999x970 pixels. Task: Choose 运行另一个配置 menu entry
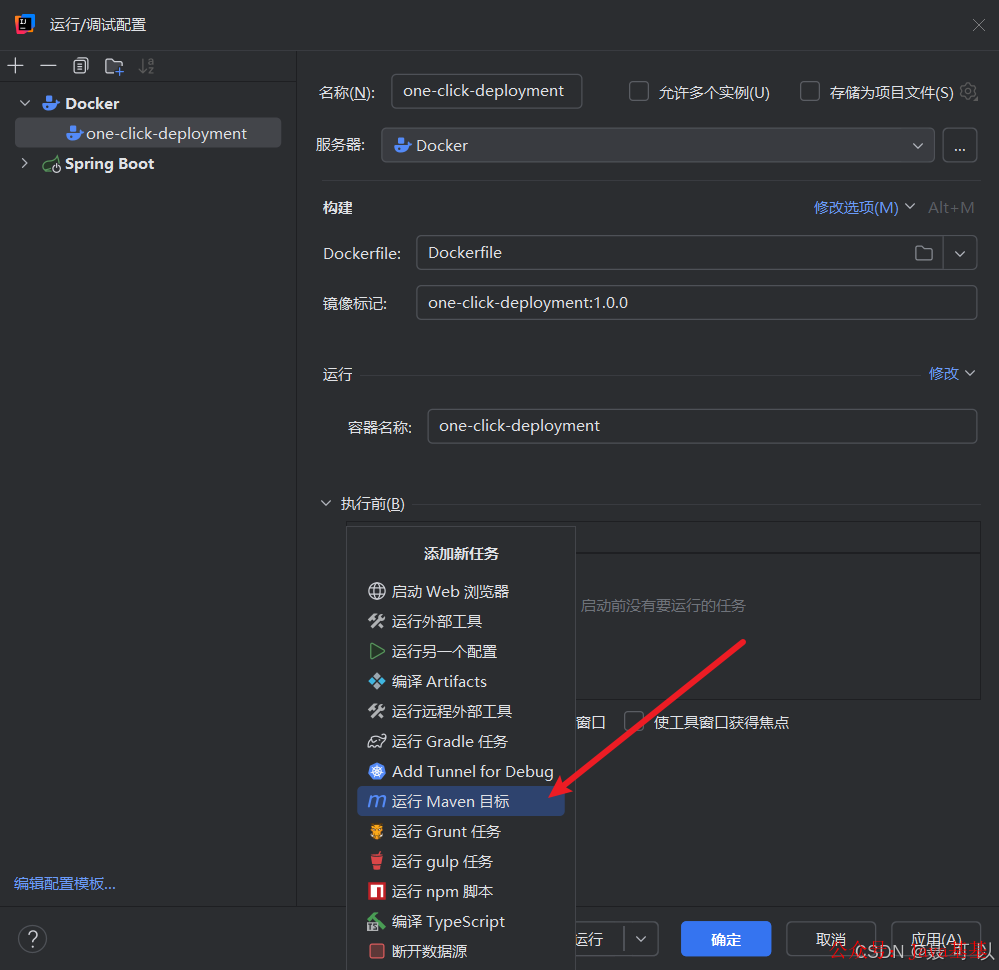tap(461, 651)
